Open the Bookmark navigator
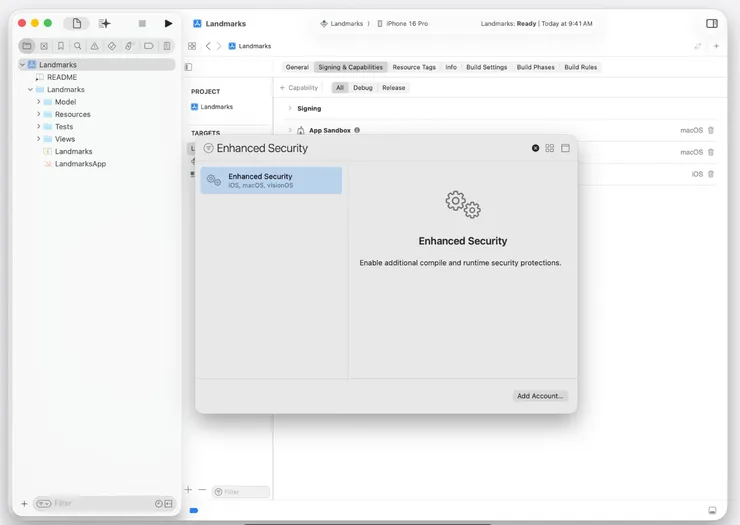 pos(61,46)
